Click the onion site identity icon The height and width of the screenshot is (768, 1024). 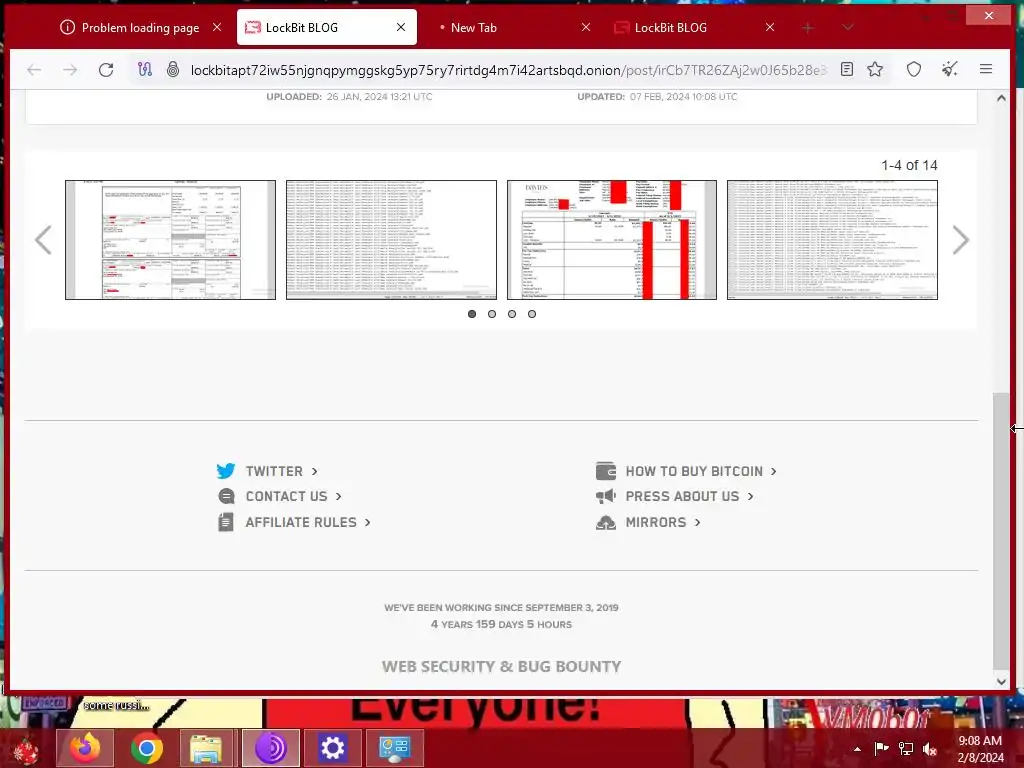point(172,69)
